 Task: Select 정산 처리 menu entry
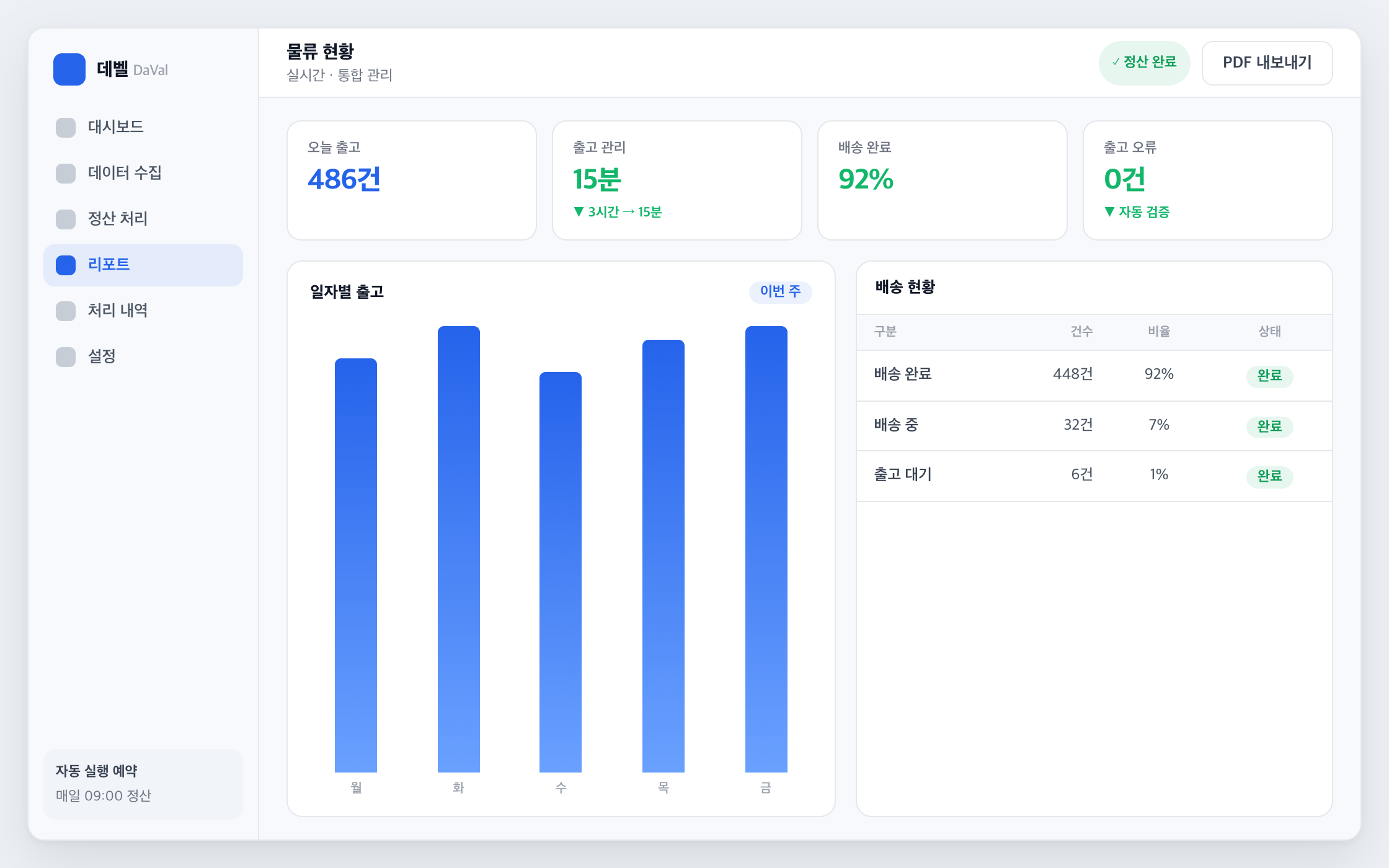point(143,219)
